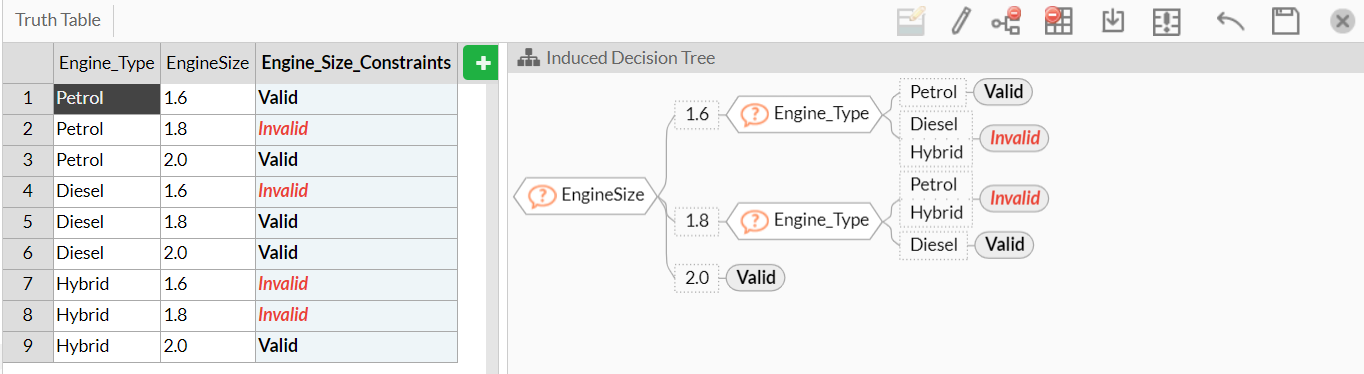Click the undo arrow icon

click(1230, 21)
